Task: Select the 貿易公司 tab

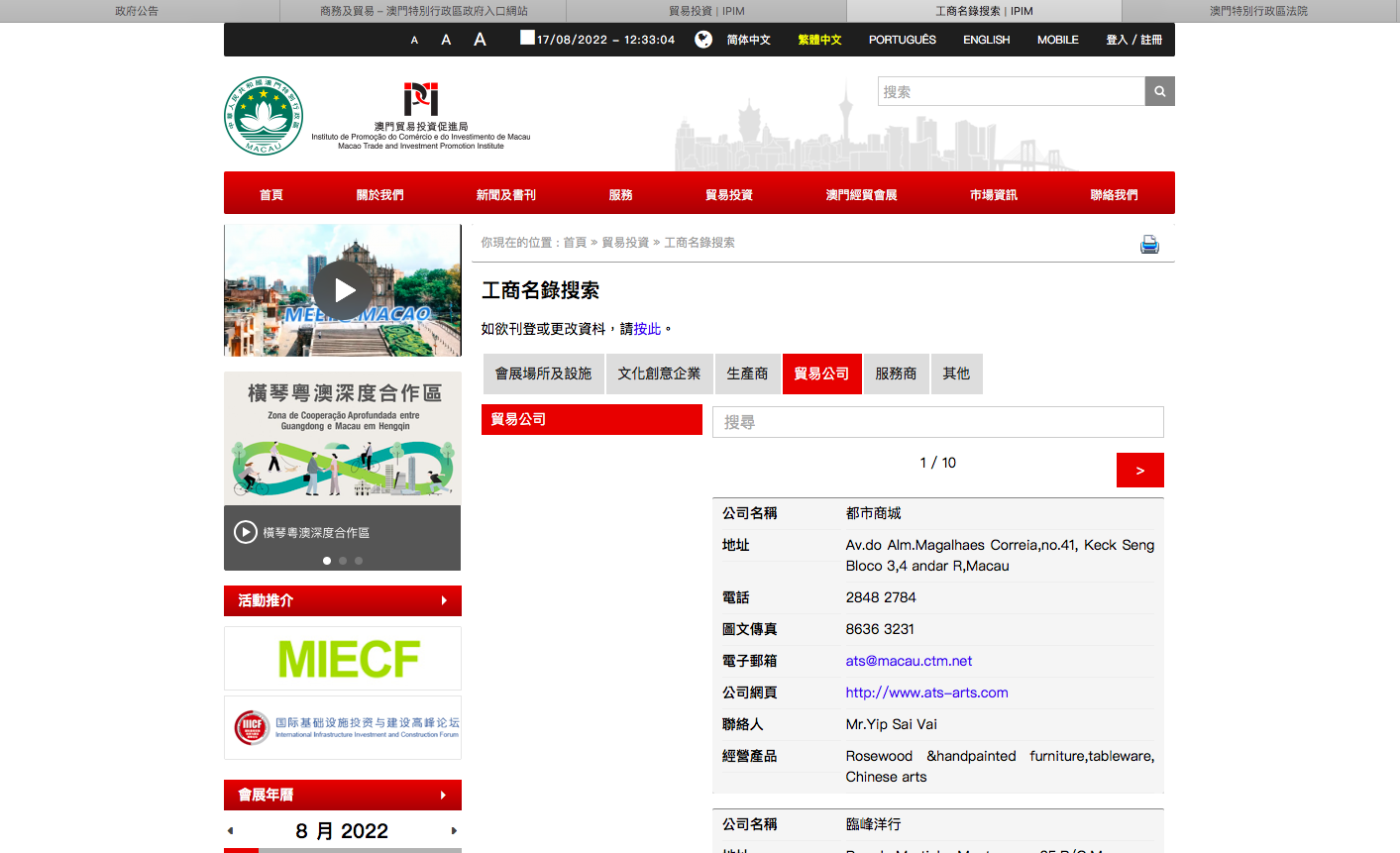Action: (x=821, y=373)
